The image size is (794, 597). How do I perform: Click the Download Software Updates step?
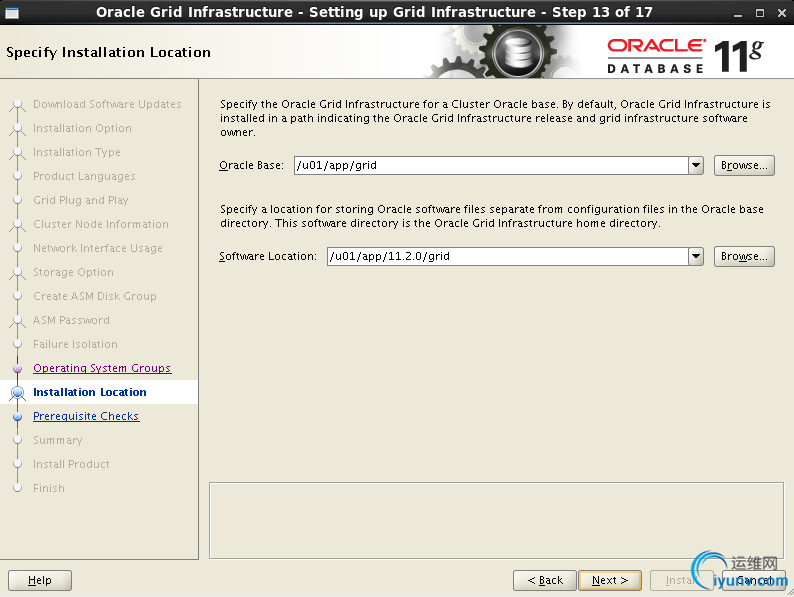(x=107, y=104)
